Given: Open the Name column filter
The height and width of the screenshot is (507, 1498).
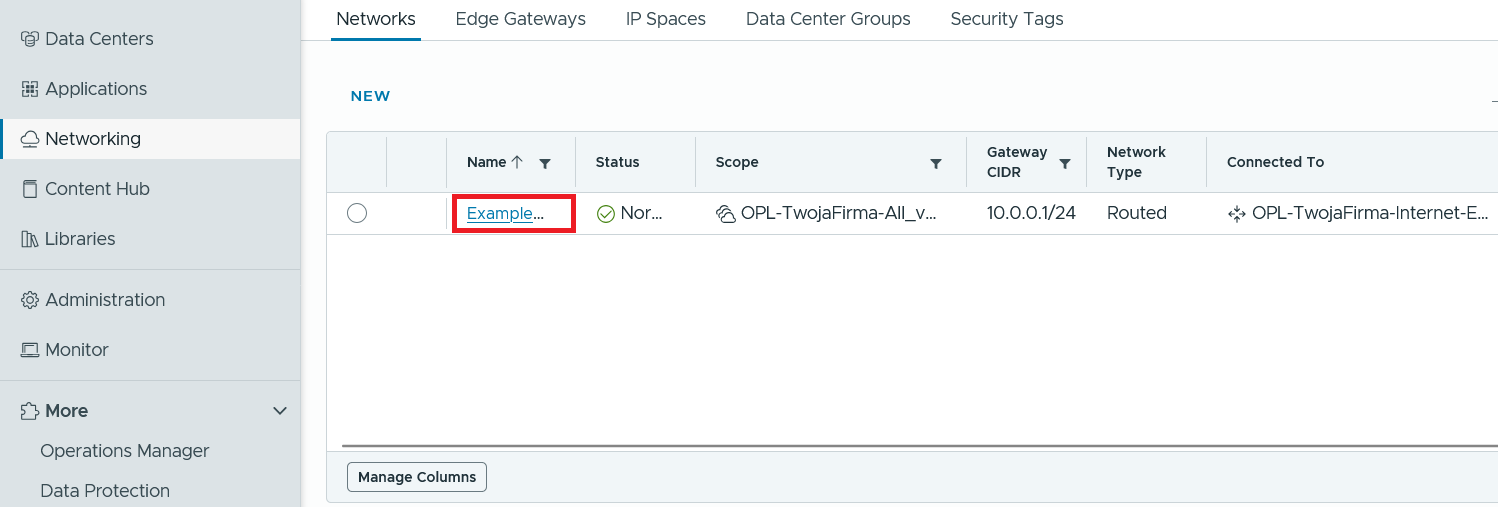Looking at the screenshot, I should pos(545,163).
